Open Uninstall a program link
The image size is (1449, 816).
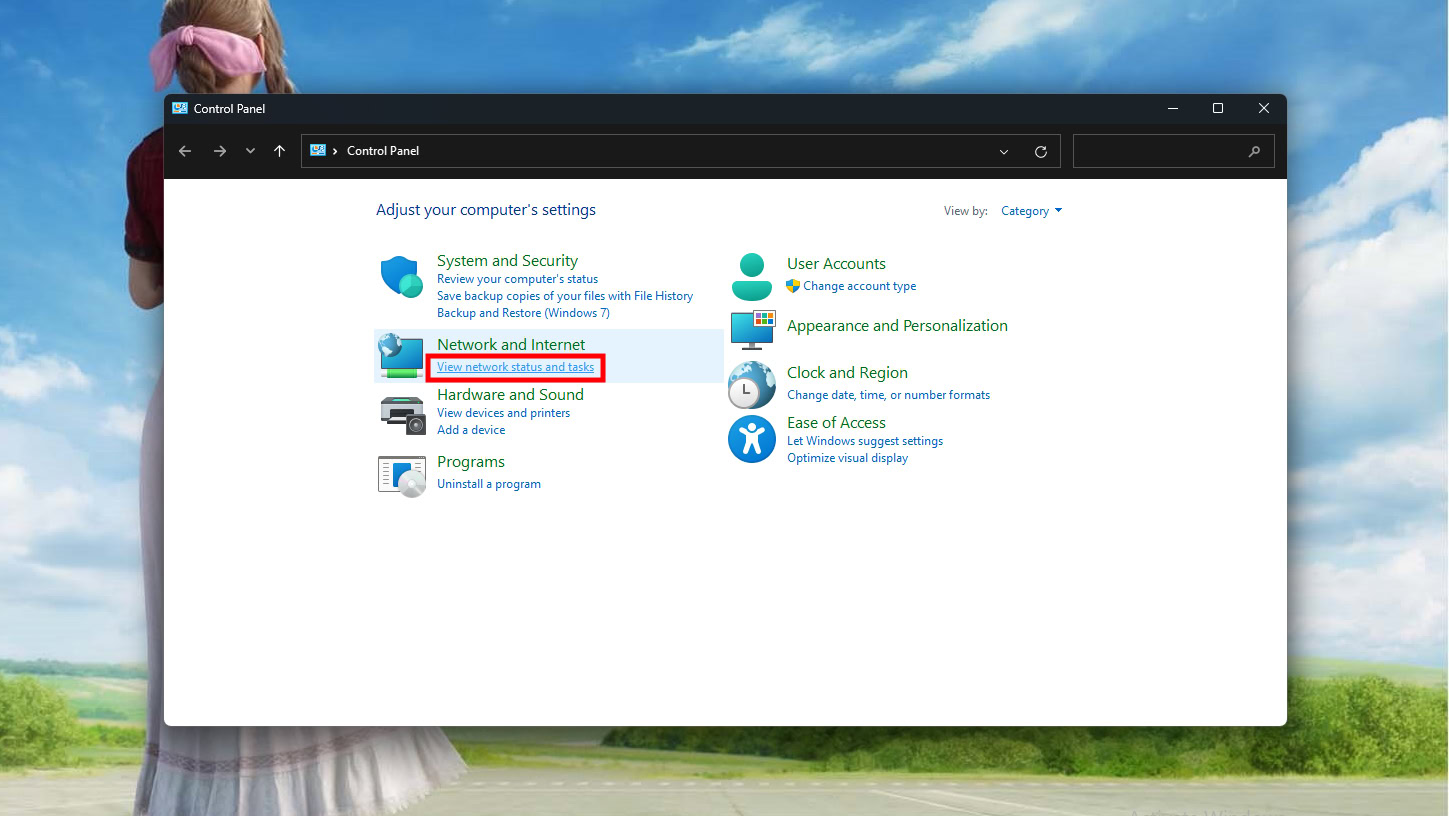point(488,484)
